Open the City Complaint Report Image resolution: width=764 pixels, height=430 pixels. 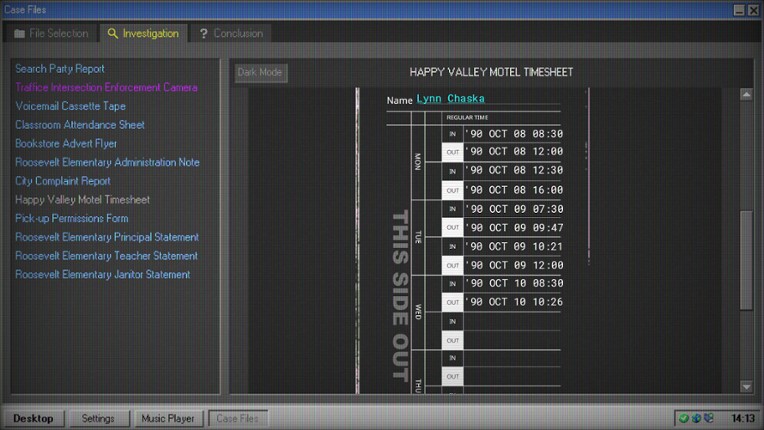(63, 181)
